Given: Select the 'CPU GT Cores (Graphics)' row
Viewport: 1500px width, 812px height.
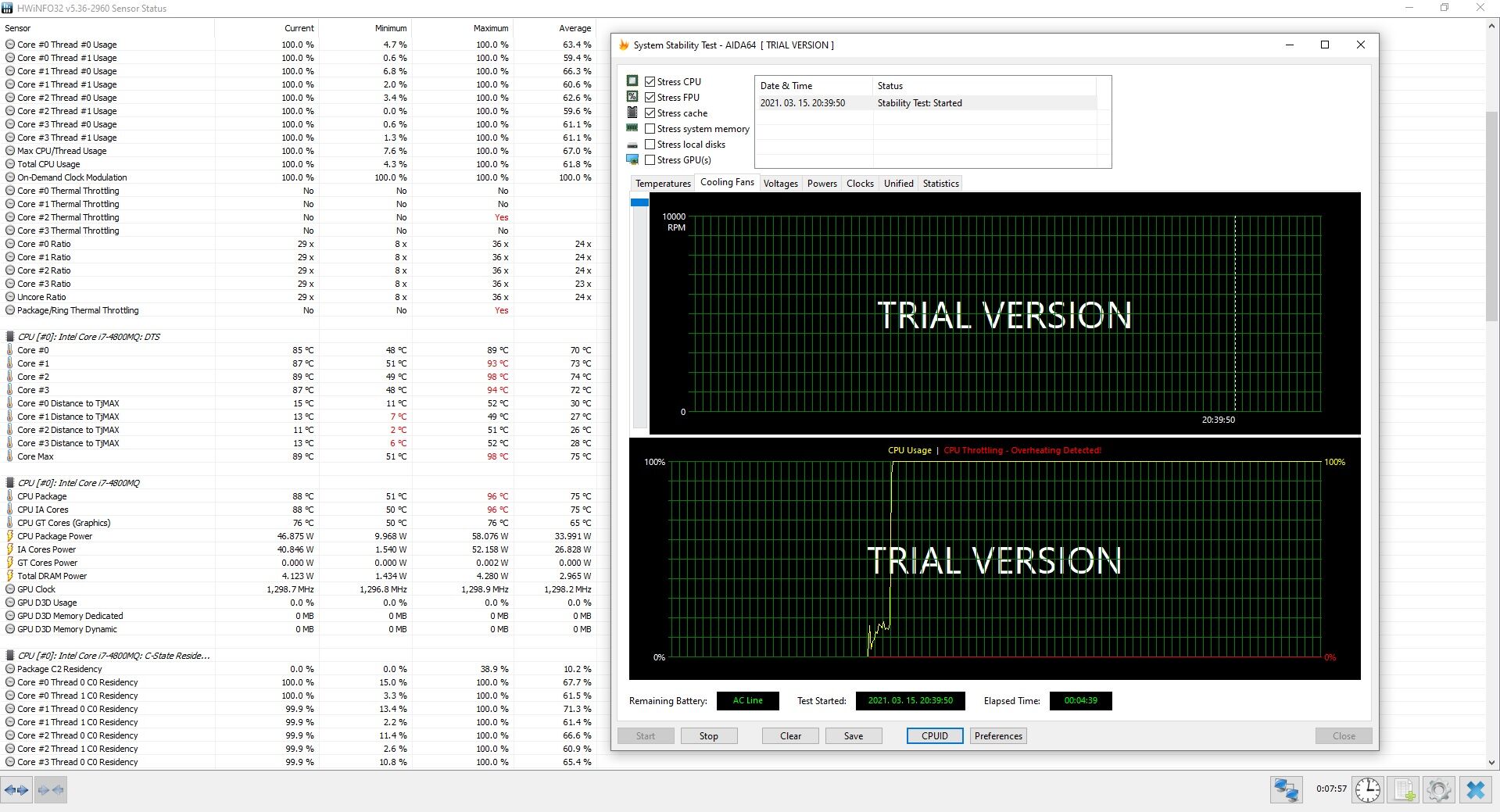Looking at the screenshot, I should pos(299,523).
